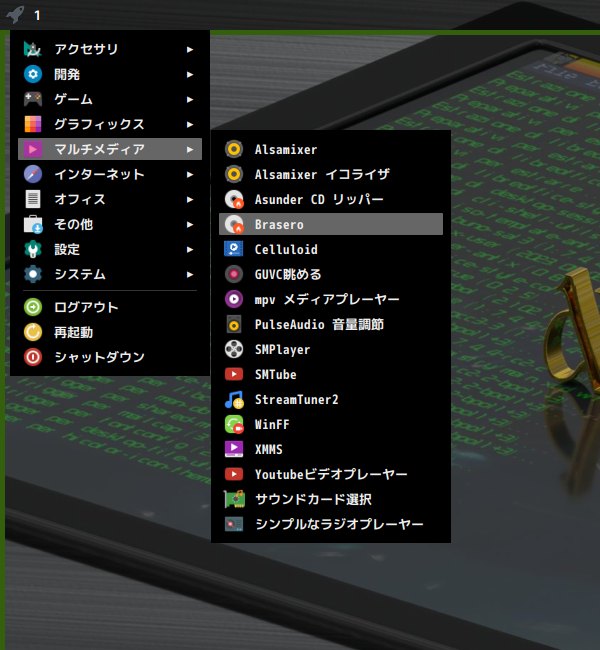Click the mpv メディアプレーヤー icon

point(234,299)
